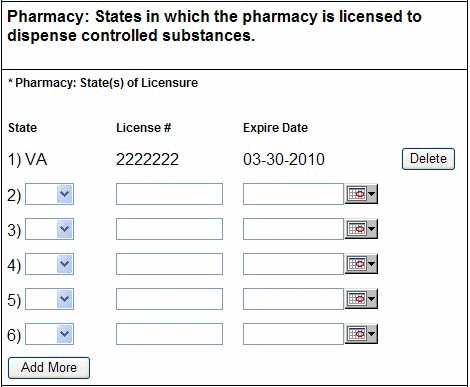Click the Add More button

(x=49, y=368)
